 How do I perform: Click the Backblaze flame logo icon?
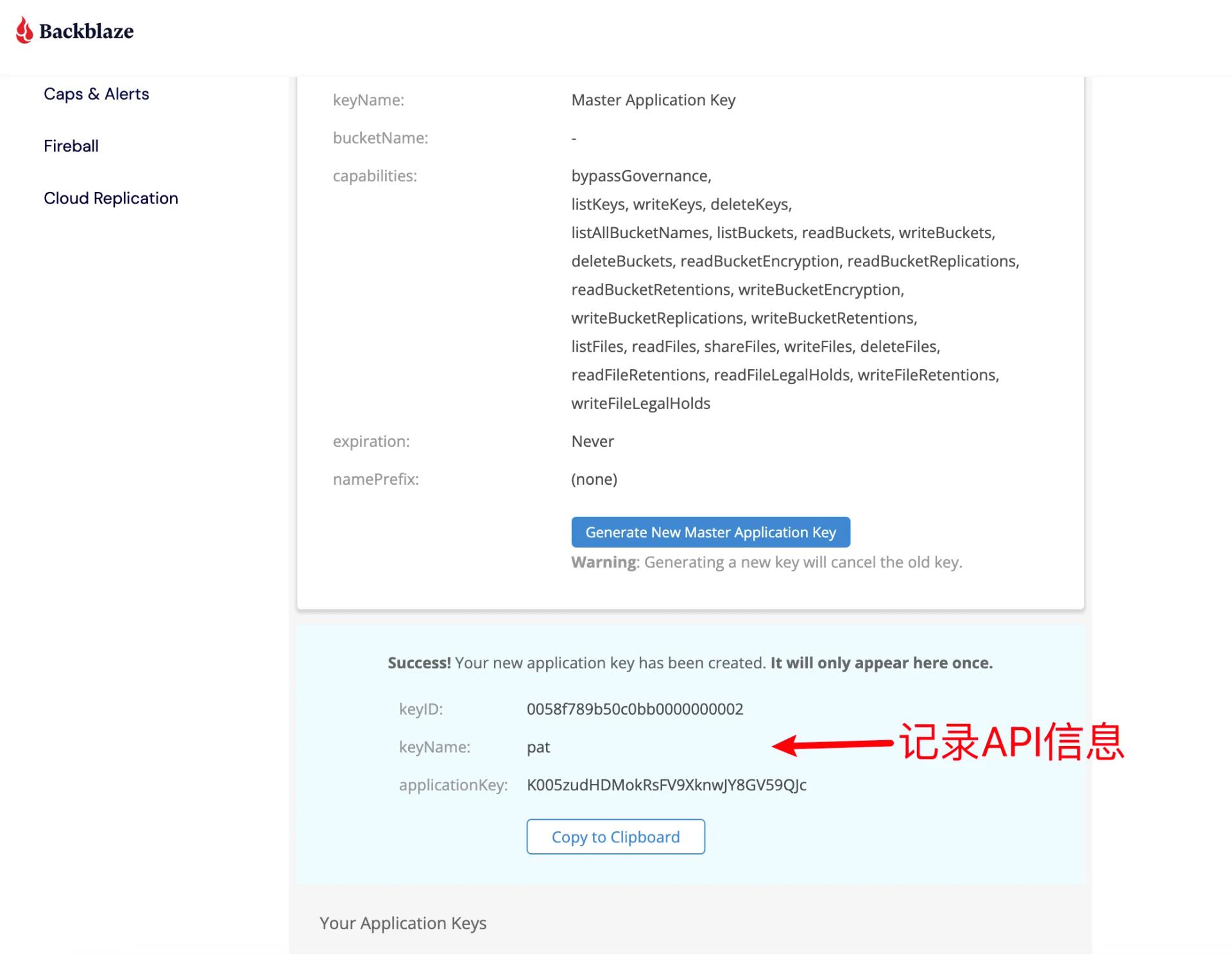click(x=24, y=30)
